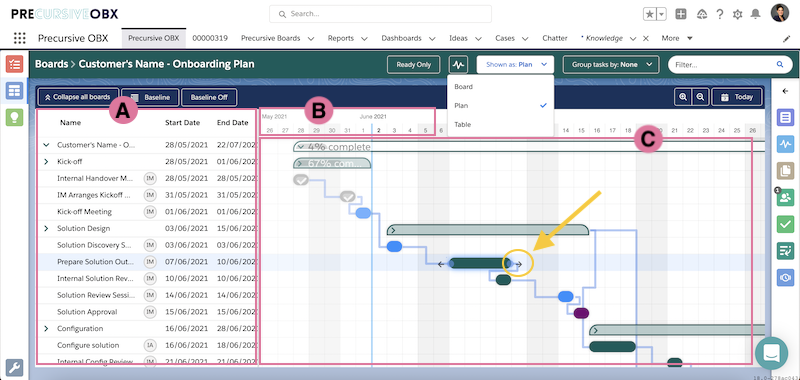Image resolution: width=800 pixels, height=380 pixels.
Task: Open the activity pulse icon in header
Action: [458, 65]
